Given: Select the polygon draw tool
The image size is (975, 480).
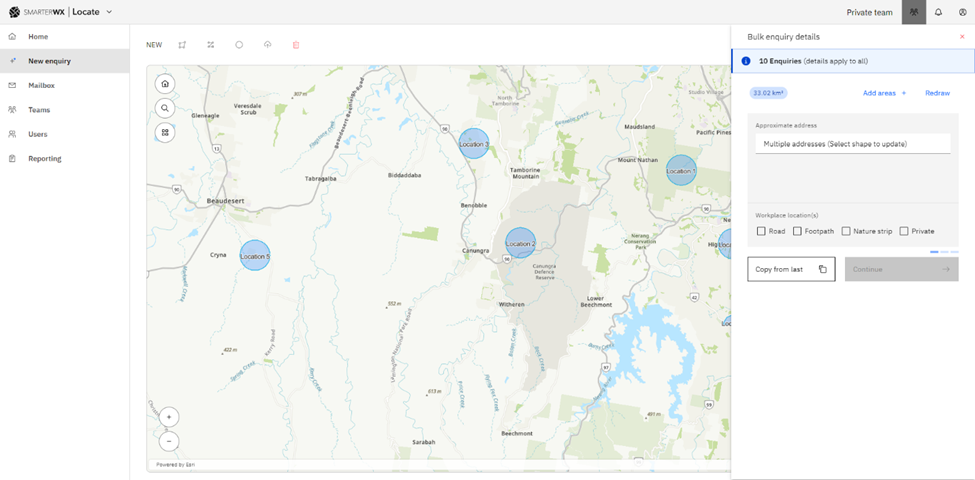Looking at the screenshot, I should click(182, 45).
